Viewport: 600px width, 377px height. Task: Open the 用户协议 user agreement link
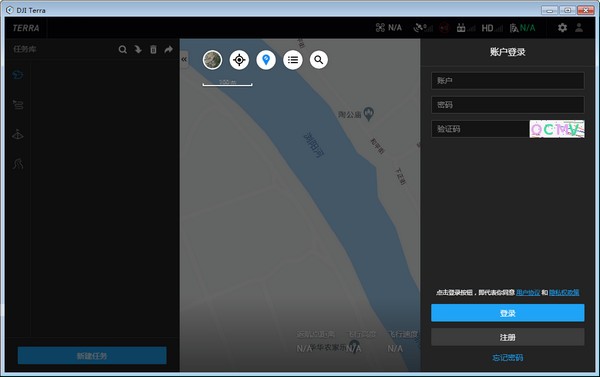[528, 292]
